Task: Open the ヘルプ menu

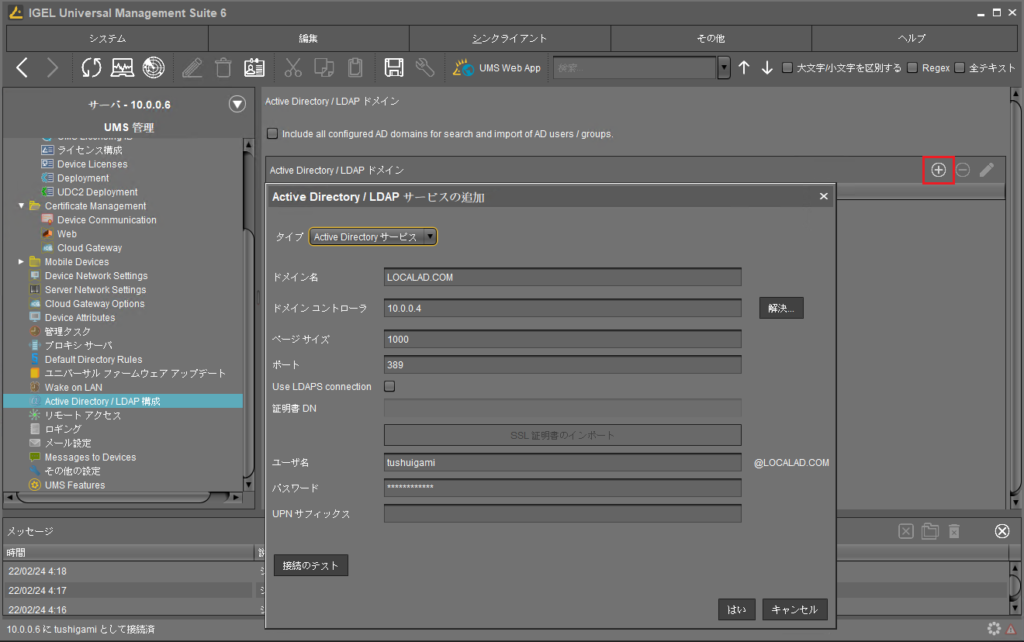Action: tap(912, 39)
